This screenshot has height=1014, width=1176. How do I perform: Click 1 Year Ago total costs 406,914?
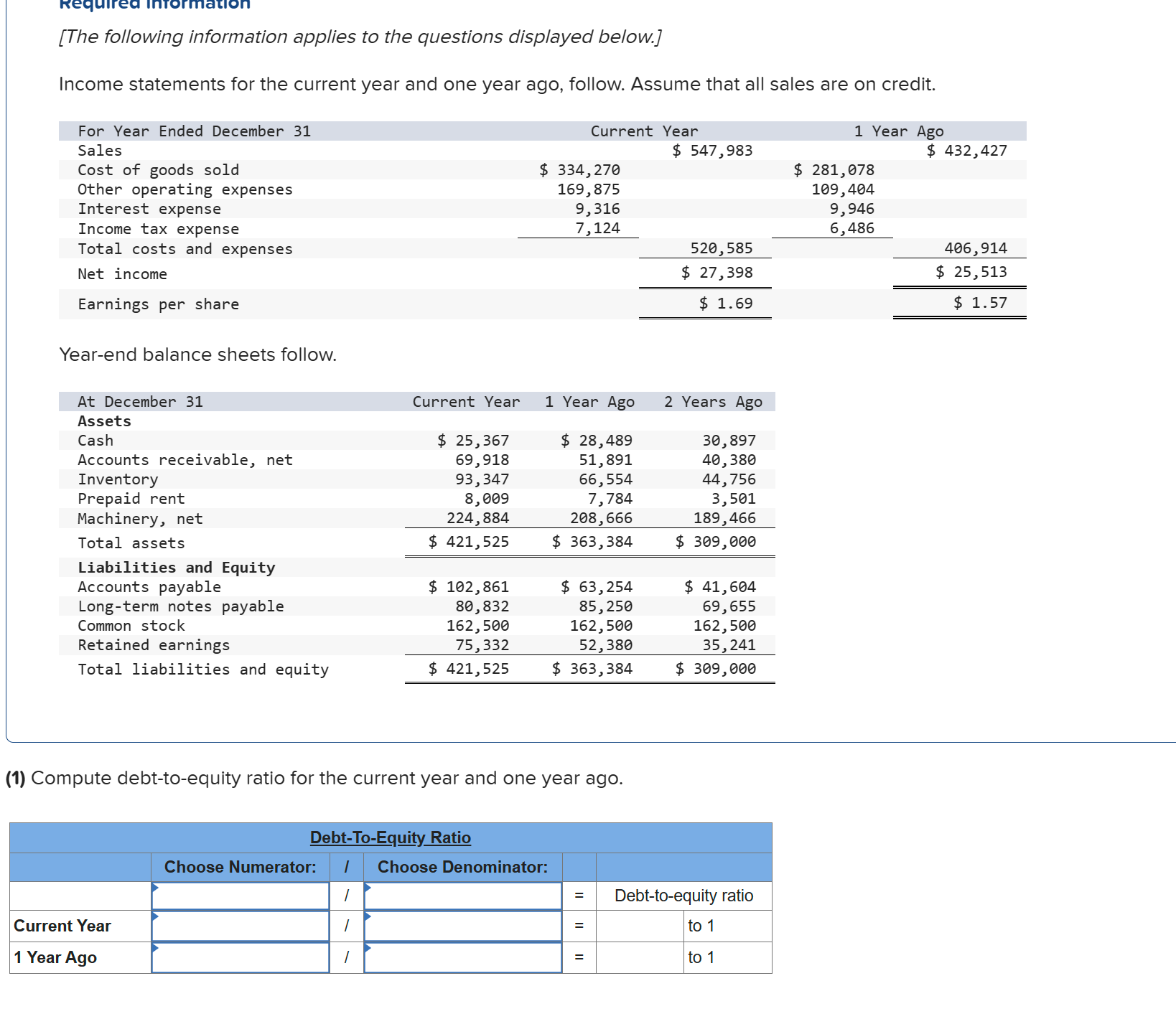(976, 248)
